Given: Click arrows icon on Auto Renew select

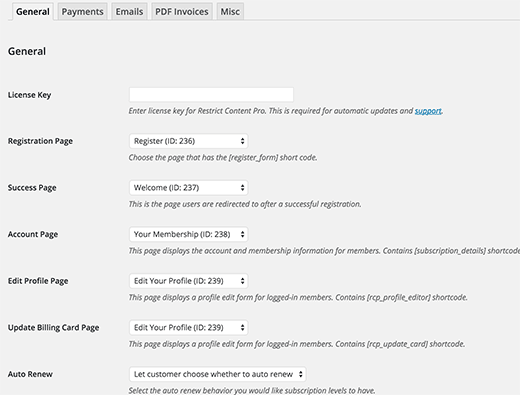Looking at the screenshot, I should [x=300, y=374].
